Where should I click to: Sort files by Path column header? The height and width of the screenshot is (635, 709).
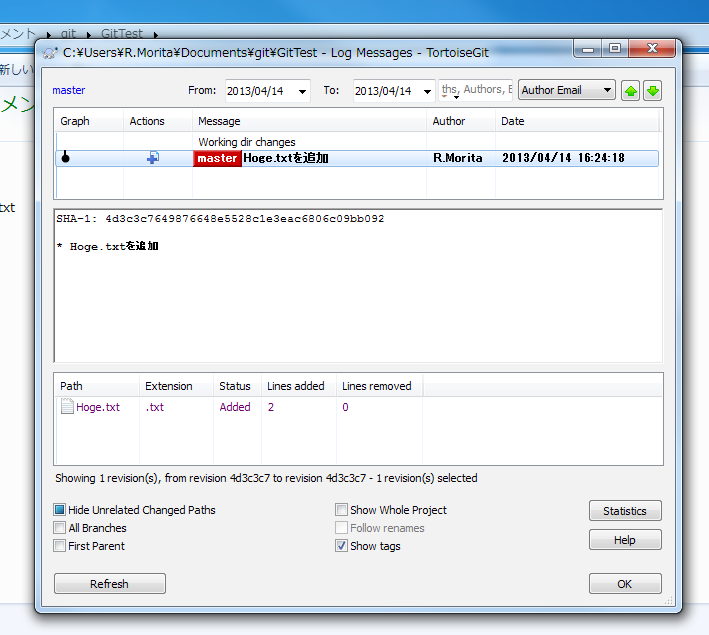pyautogui.click(x=97, y=386)
